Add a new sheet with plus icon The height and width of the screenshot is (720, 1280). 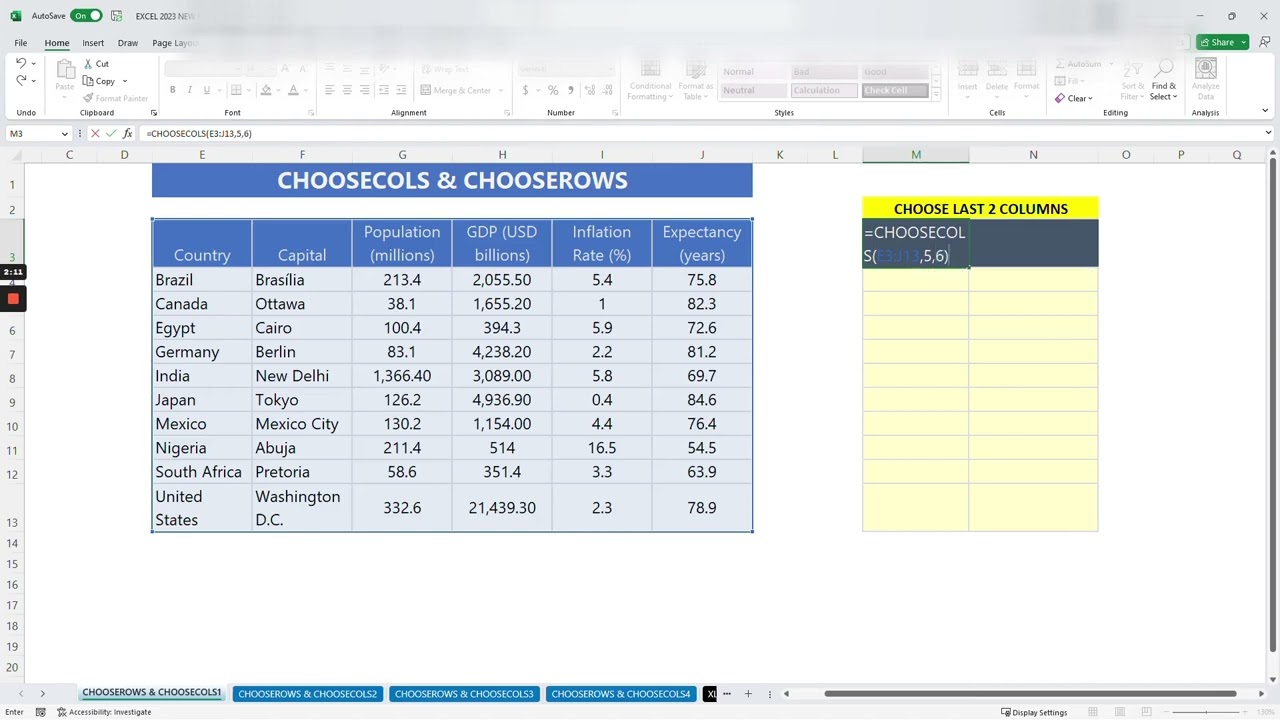point(747,694)
